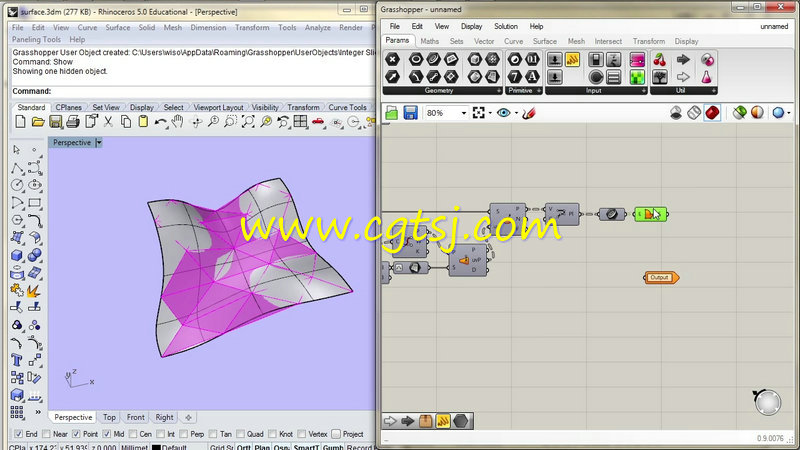Toggle the red shaded preview mode in Grasshopper
The width and height of the screenshot is (800, 450).
pos(712,113)
